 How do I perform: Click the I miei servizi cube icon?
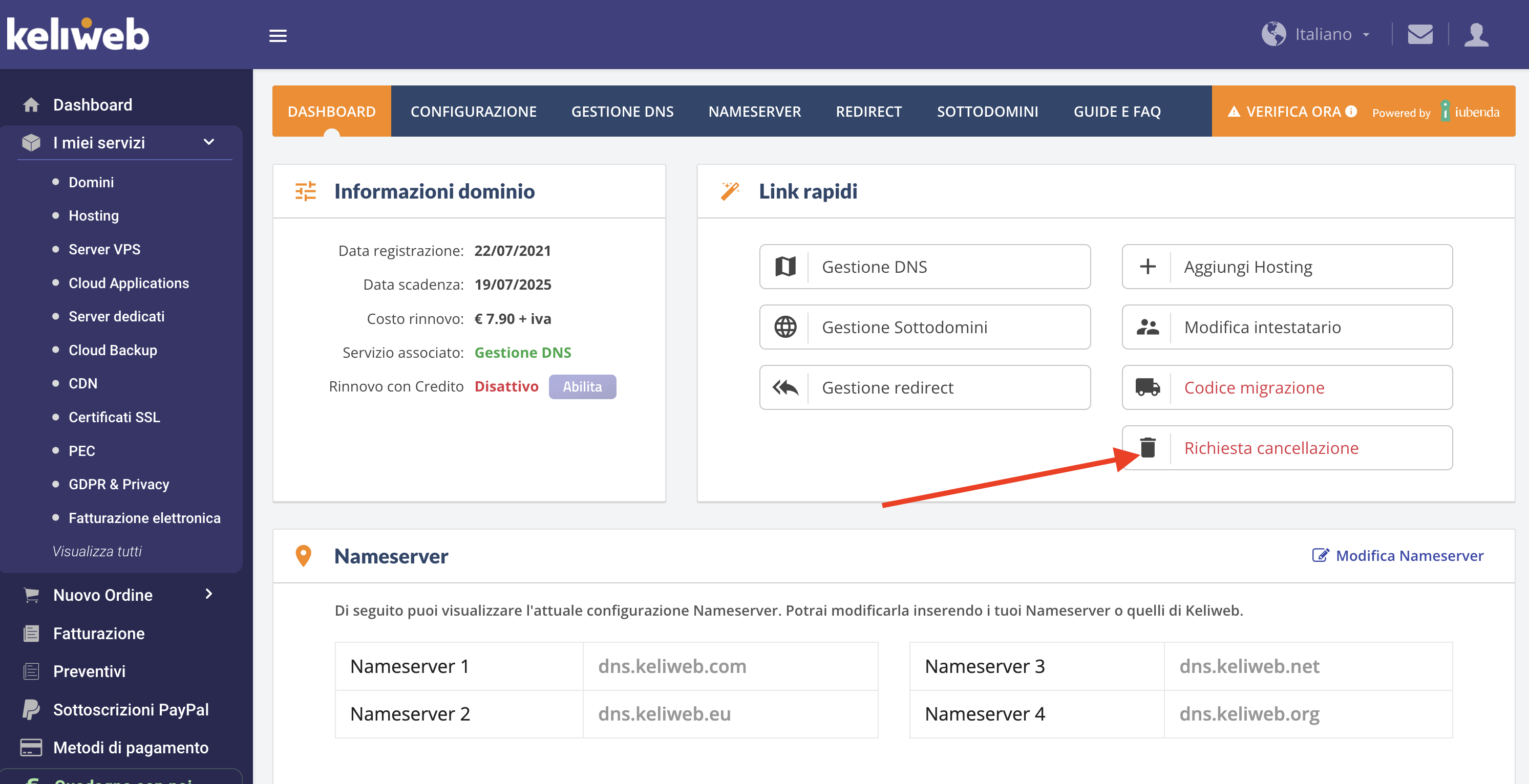point(31,142)
